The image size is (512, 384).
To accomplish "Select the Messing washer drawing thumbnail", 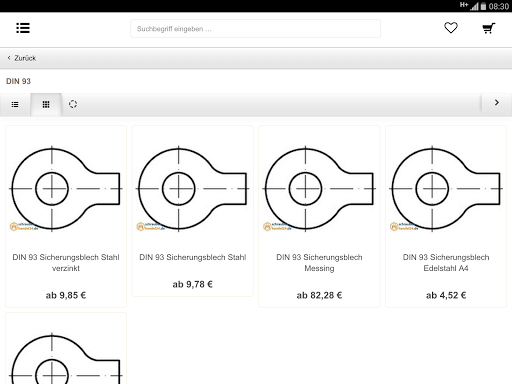I will pos(319,189).
